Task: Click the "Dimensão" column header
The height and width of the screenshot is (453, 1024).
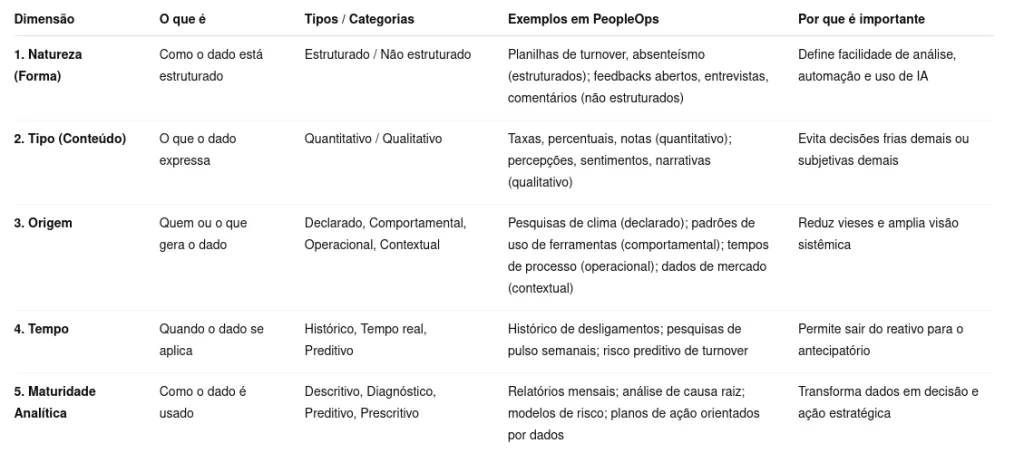Action: coord(44,19)
